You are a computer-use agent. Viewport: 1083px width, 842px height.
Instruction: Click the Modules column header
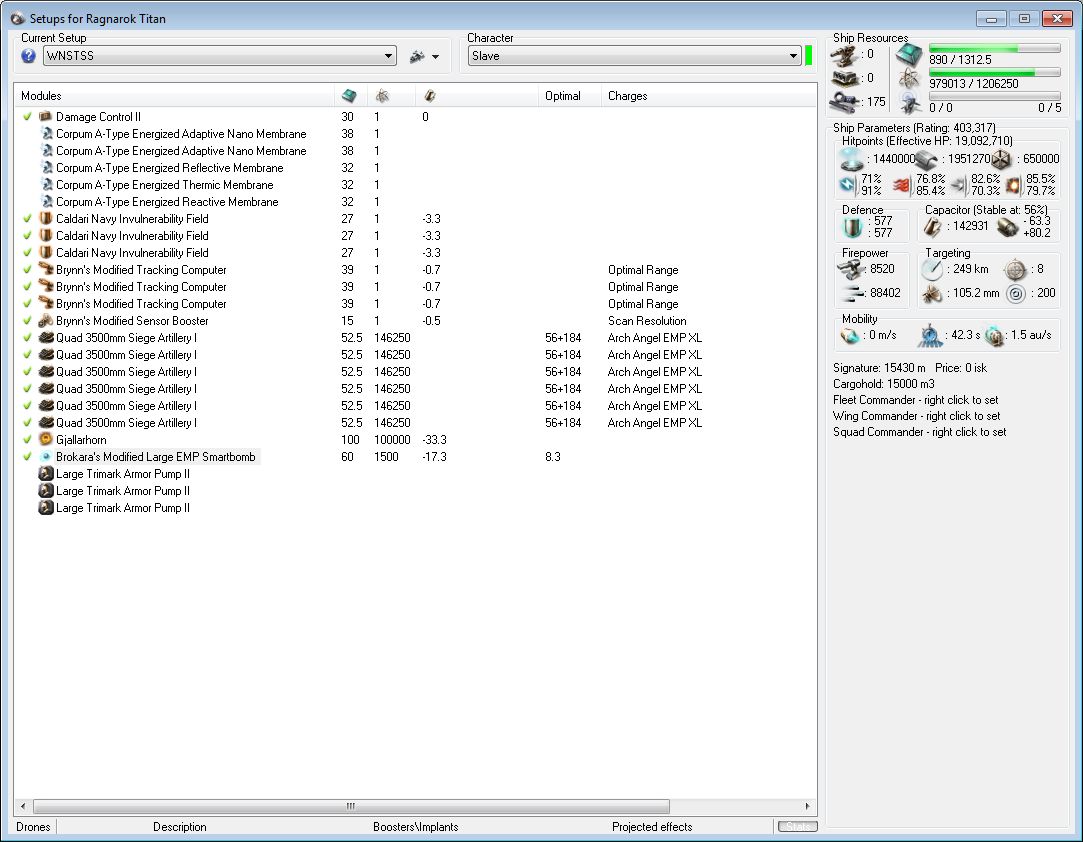(x=174, y=96)
